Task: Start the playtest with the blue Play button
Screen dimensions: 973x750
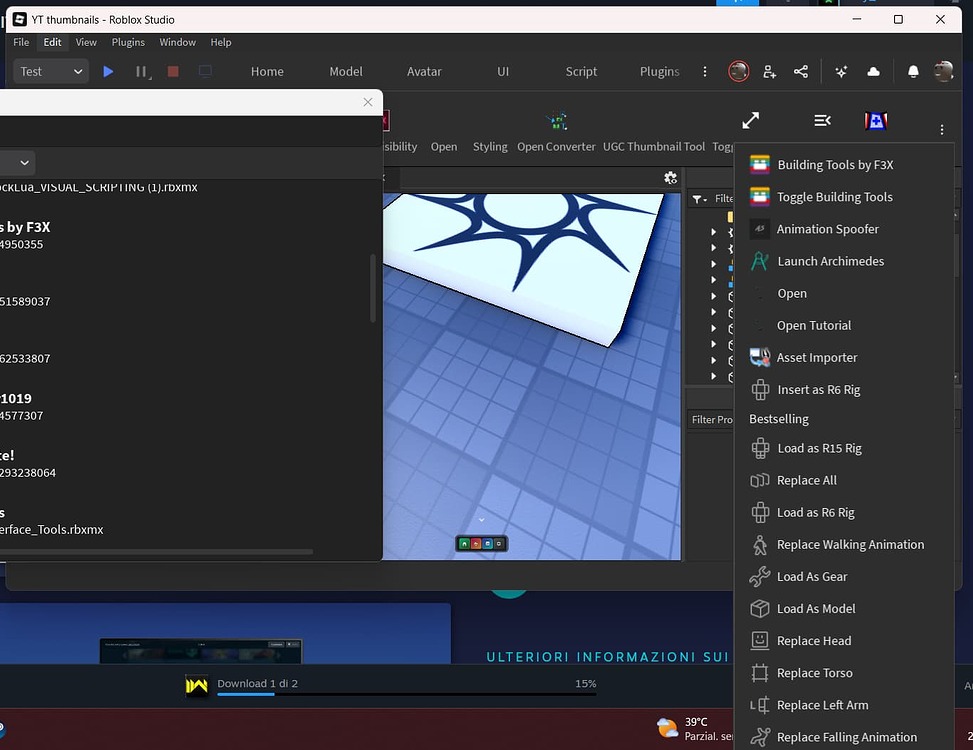Action: coord(108,71)
